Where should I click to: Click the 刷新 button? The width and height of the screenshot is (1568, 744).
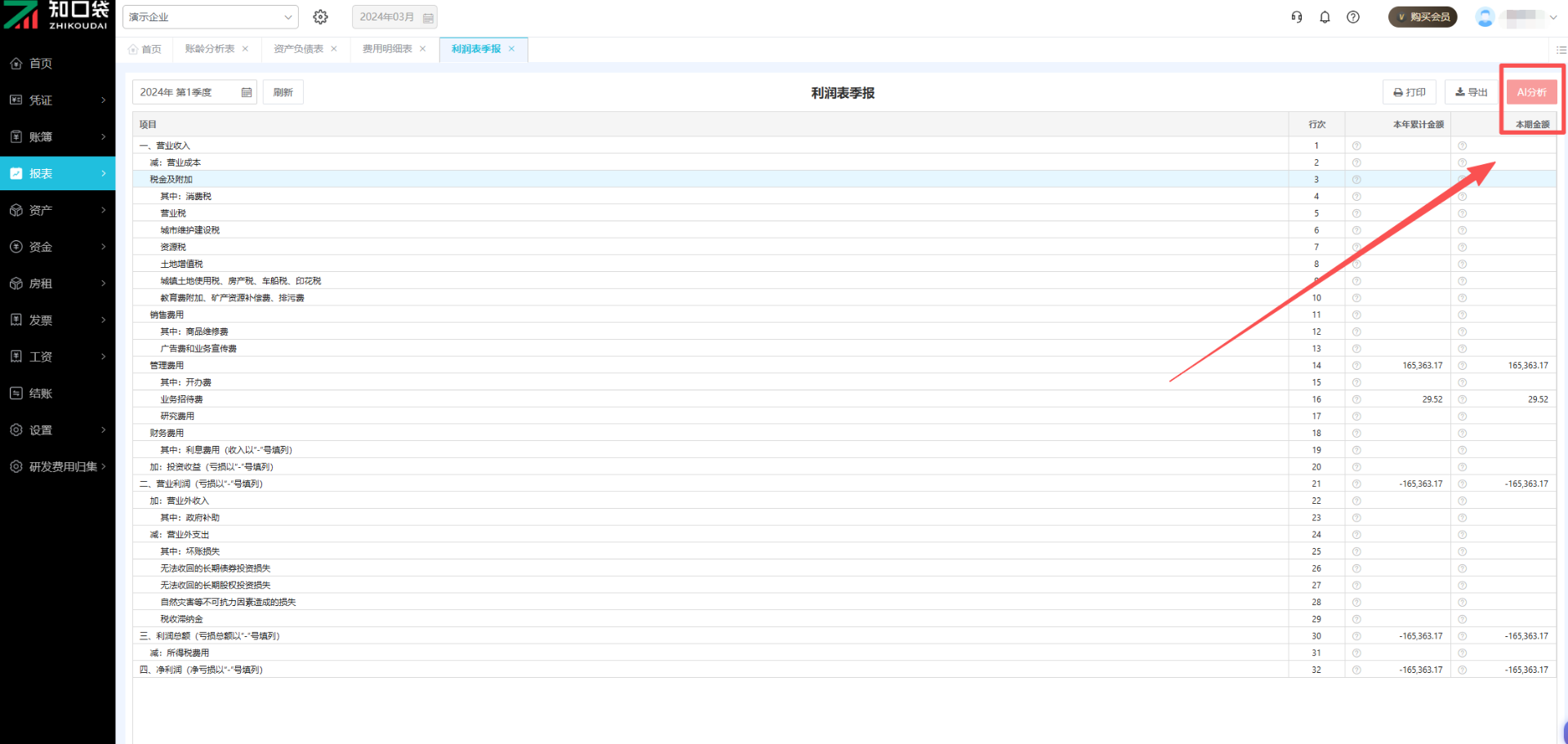[x=283, y=92]
